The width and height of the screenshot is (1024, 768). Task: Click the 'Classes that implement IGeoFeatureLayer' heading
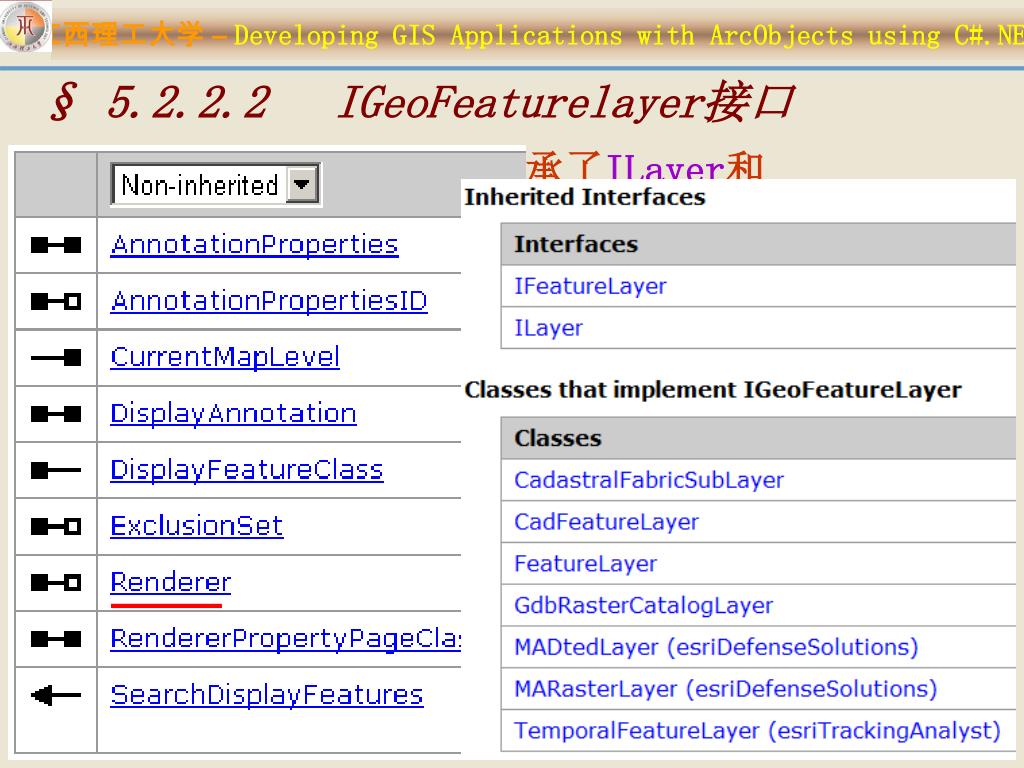point(712,390)
